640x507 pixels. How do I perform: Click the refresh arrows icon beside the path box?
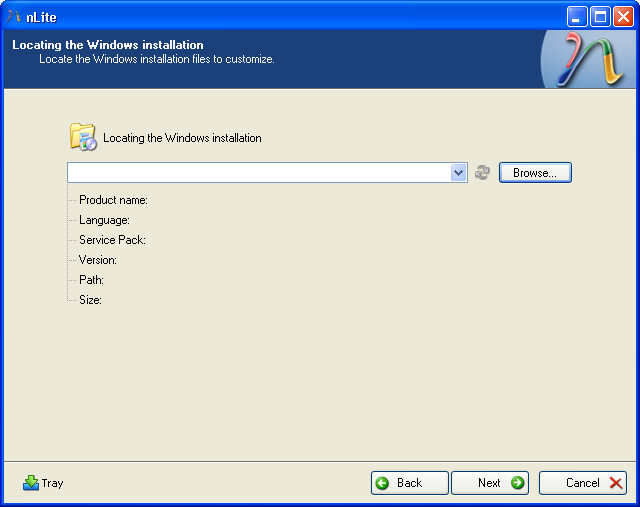(482, 172)
